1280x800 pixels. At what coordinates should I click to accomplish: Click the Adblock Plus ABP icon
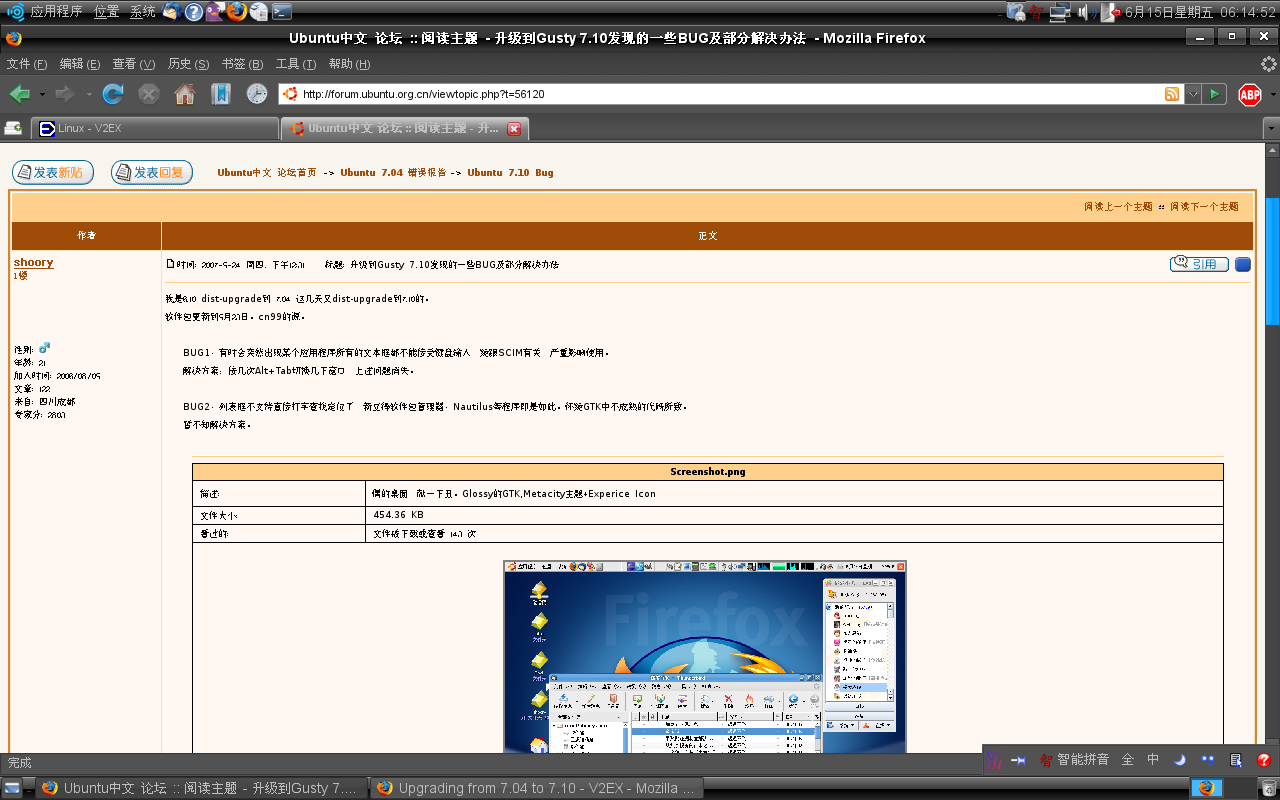(x=1249, y=94)
